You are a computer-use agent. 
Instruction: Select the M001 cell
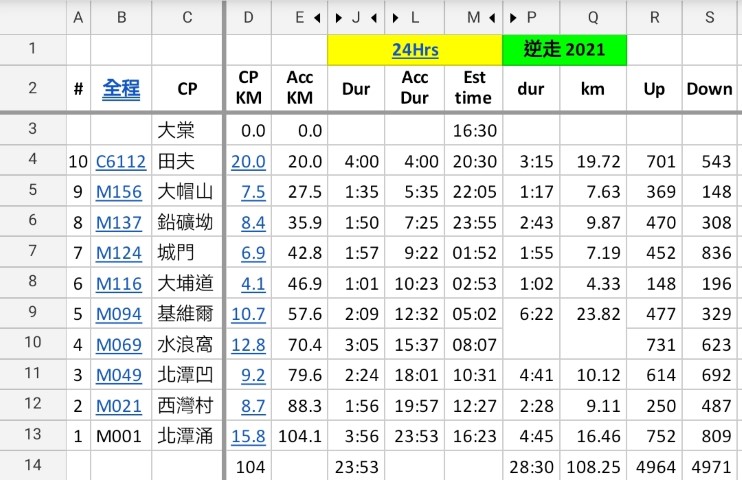pos(121,436)
